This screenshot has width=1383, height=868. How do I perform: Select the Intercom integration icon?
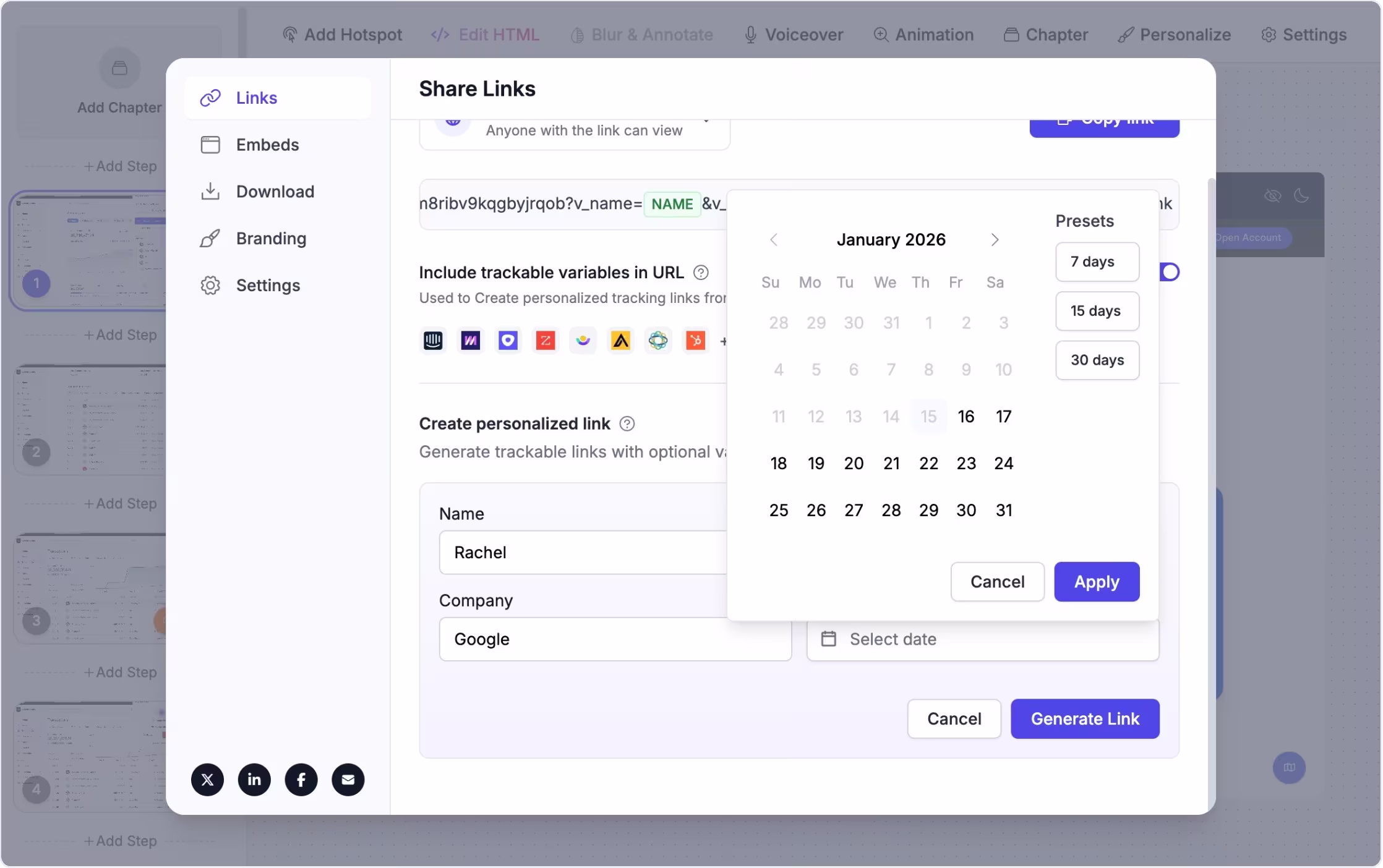click(433, 340)
